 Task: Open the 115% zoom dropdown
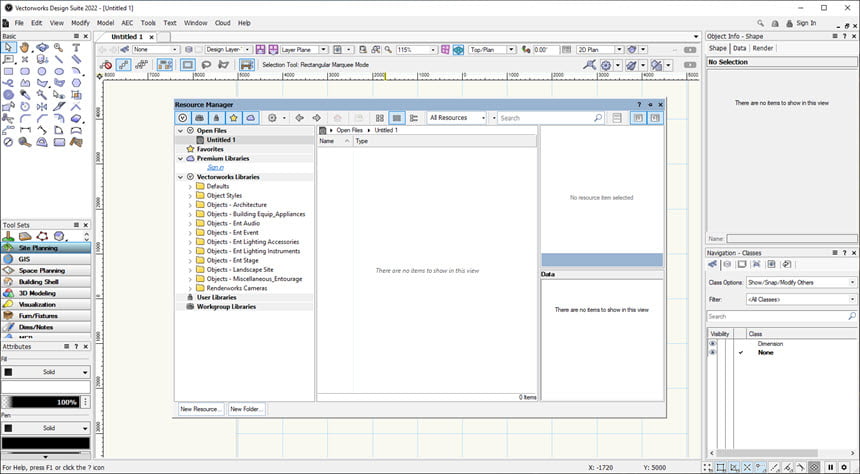tap(416, 49)
